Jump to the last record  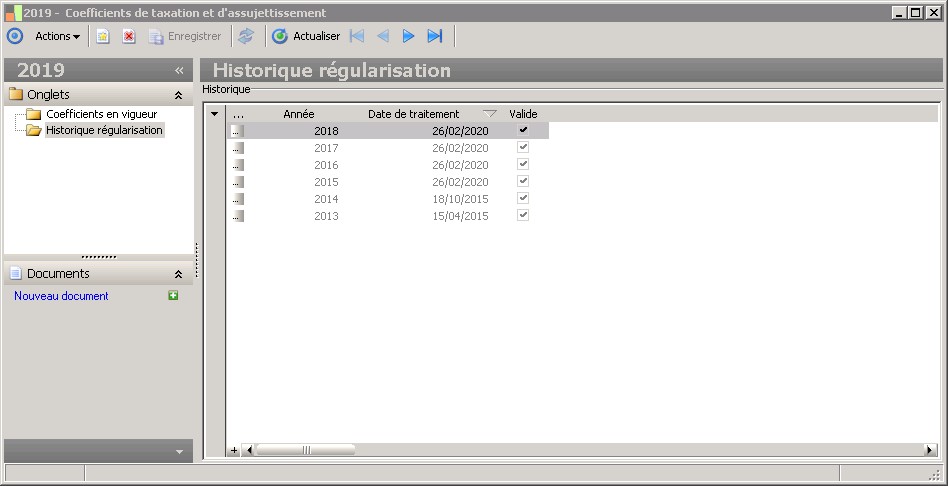tap(434, 36)
